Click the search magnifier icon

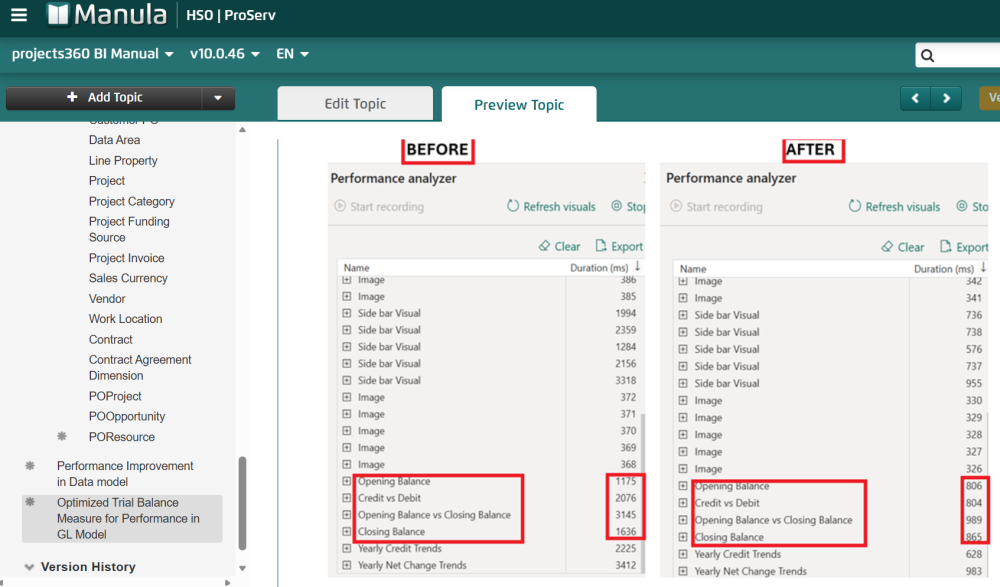tap(928, 56)
